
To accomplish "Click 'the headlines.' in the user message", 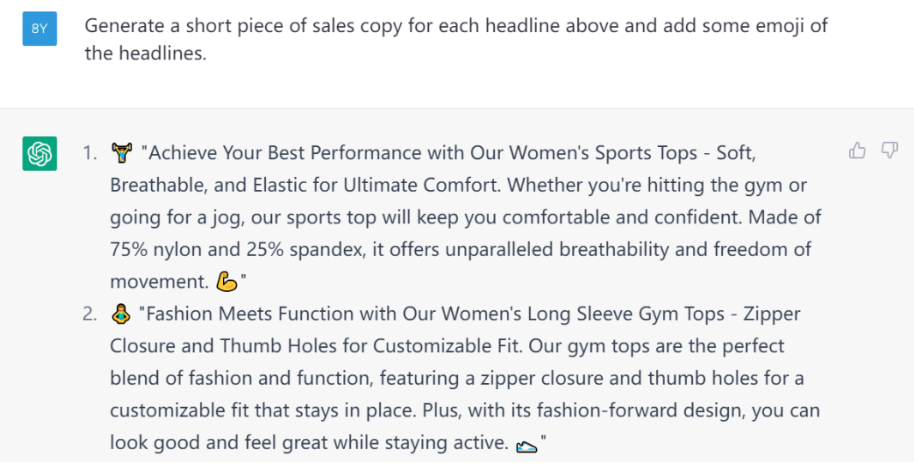I will point(146,54).
